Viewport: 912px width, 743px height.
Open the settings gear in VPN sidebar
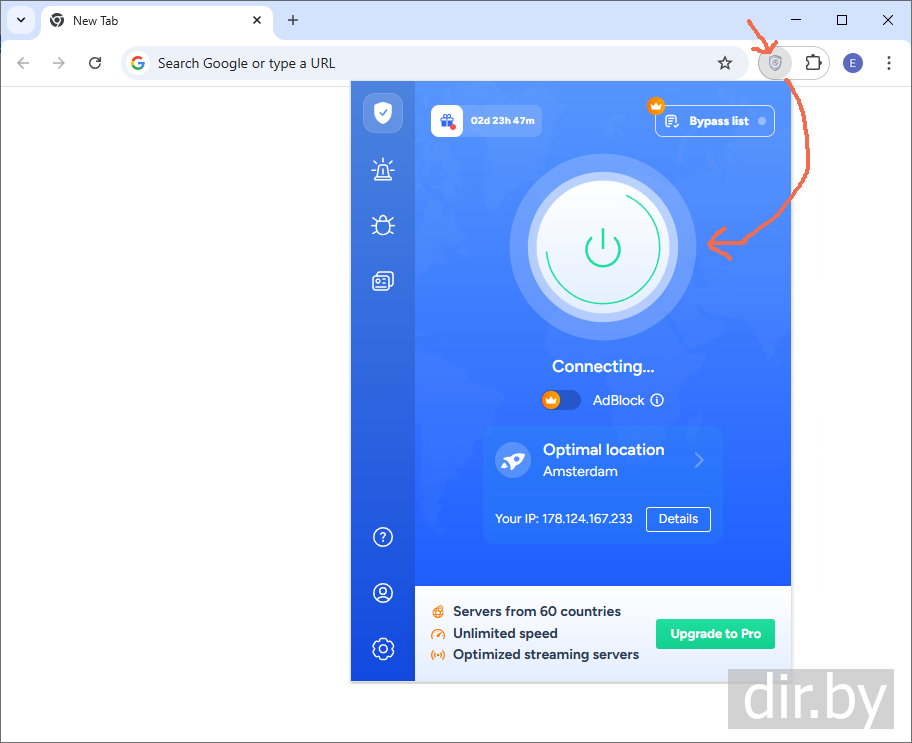point(383,649)
